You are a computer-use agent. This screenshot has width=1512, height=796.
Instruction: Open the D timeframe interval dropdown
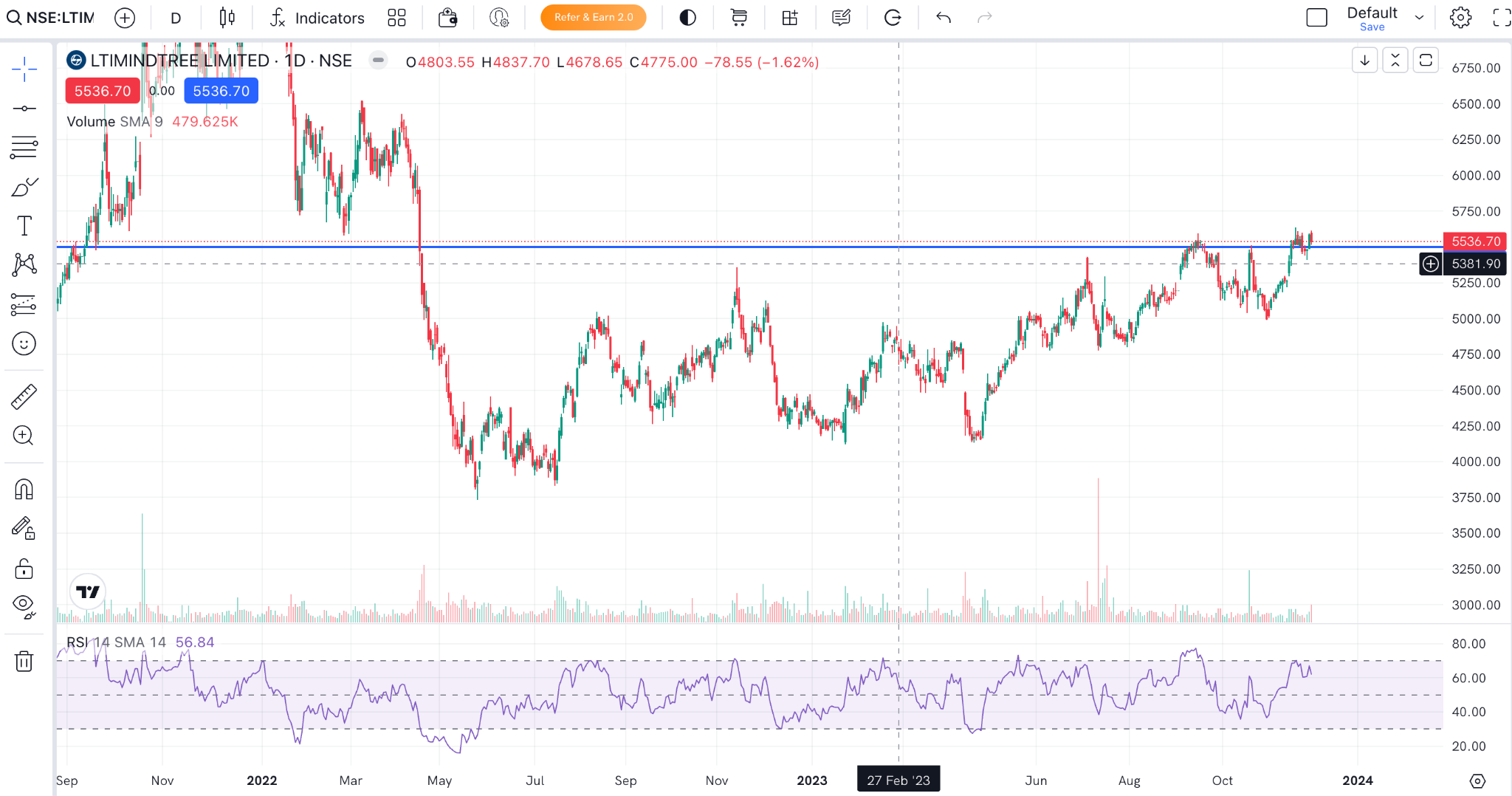click(x=176, y=18)
